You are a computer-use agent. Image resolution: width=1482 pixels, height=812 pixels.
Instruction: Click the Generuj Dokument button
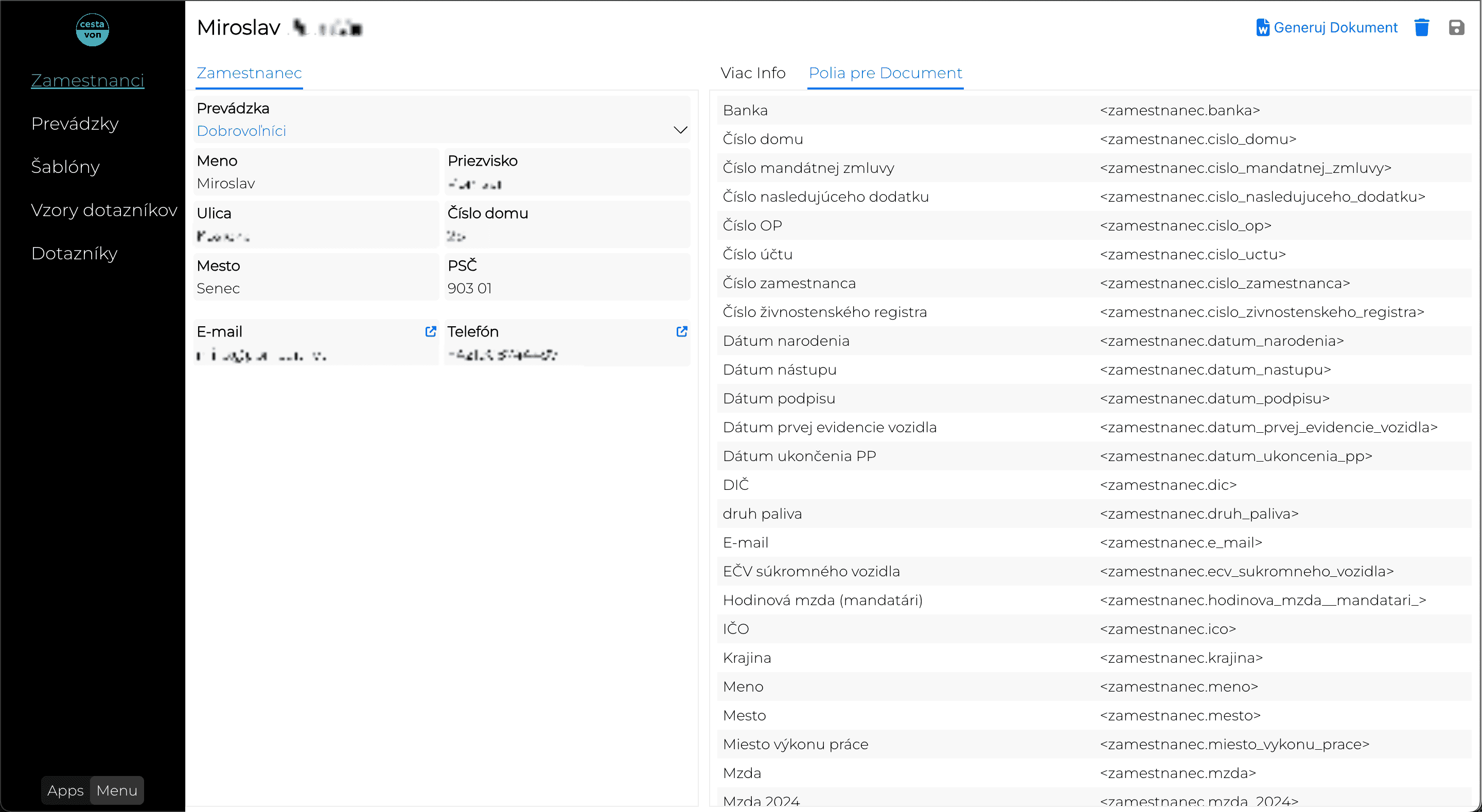click(1327, 27)
